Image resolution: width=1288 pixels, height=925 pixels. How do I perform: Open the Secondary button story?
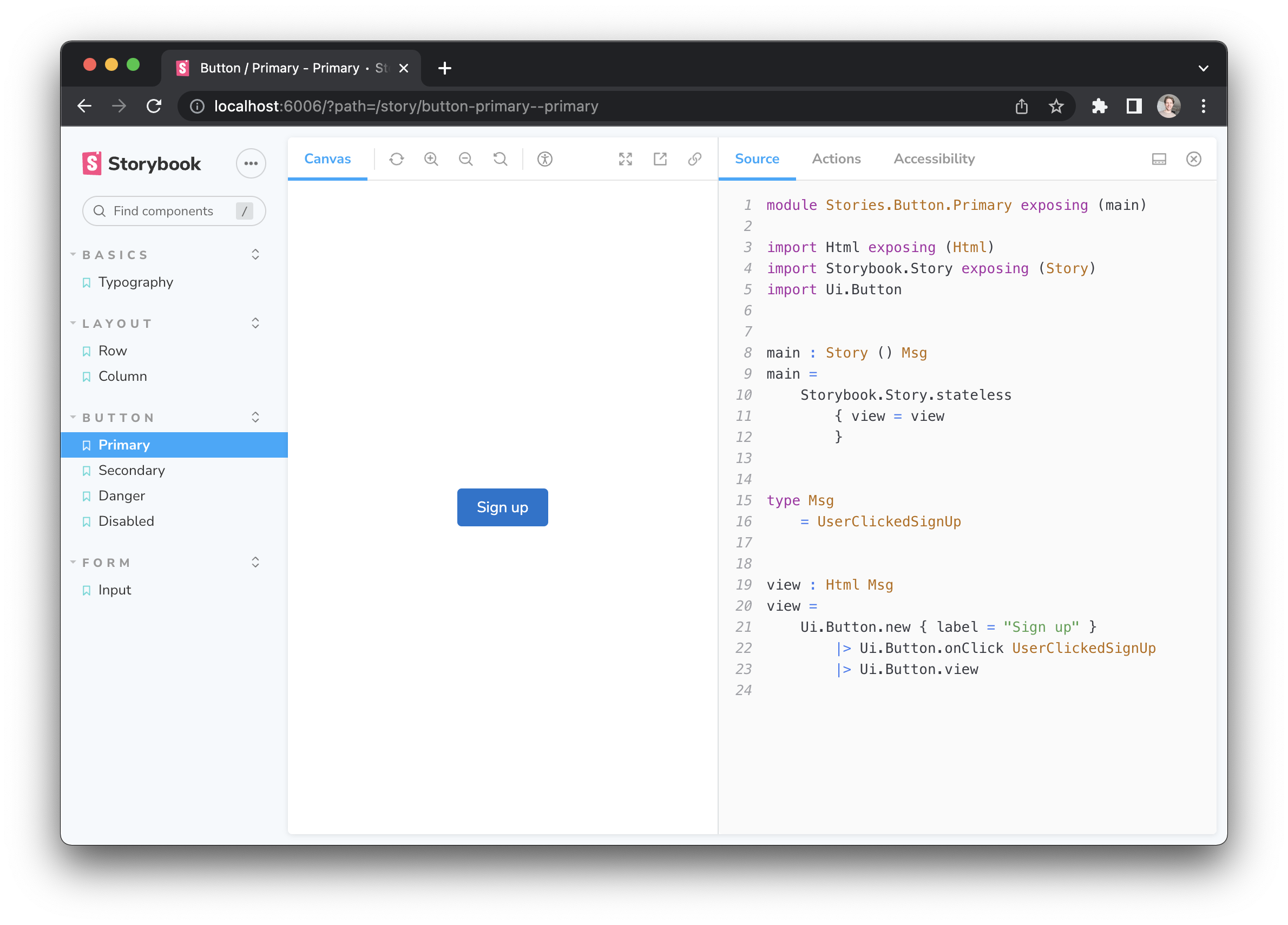click(x=132, y=471)
